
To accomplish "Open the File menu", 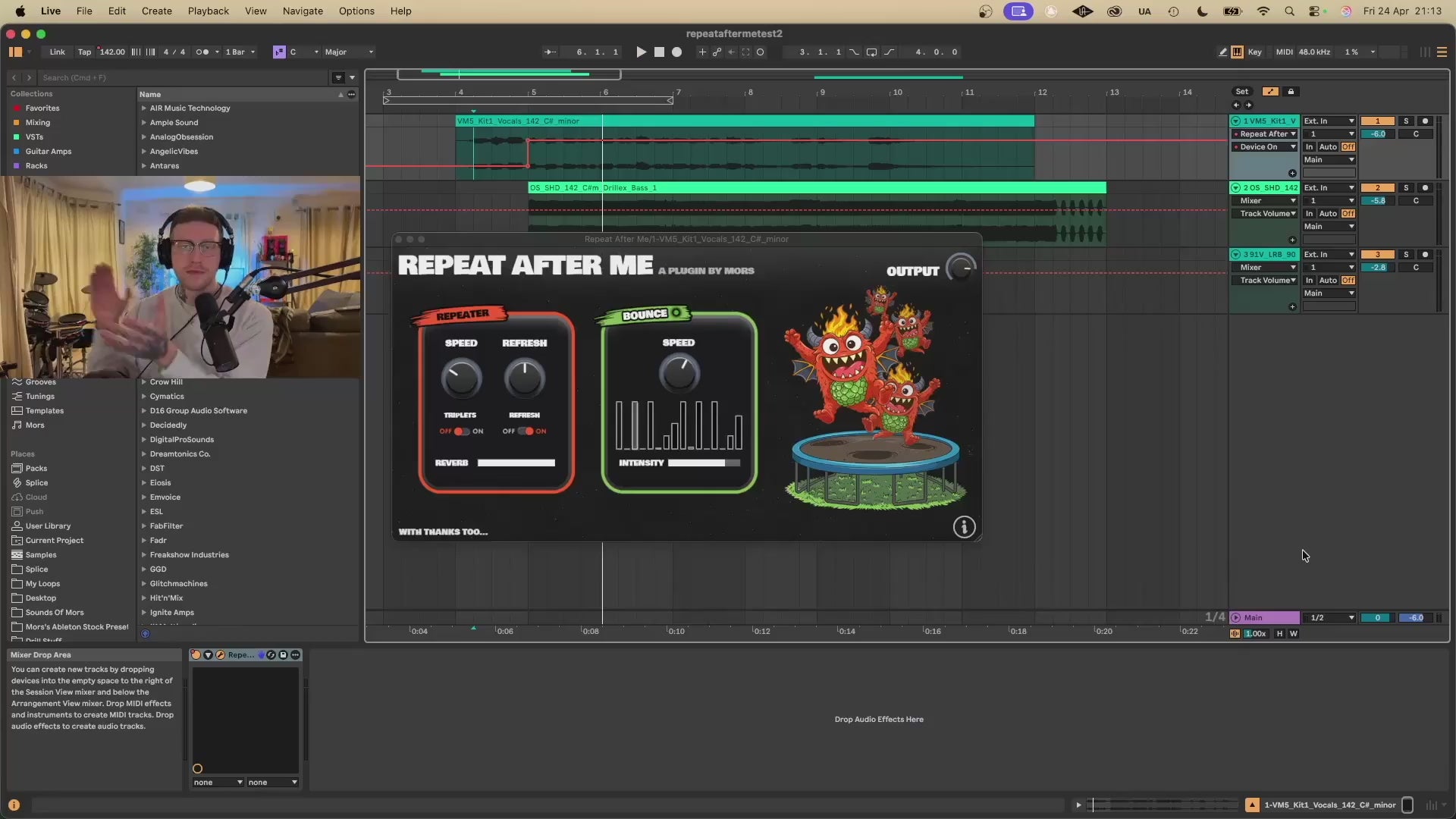I will pyautogui.click(x=84, y=11).
